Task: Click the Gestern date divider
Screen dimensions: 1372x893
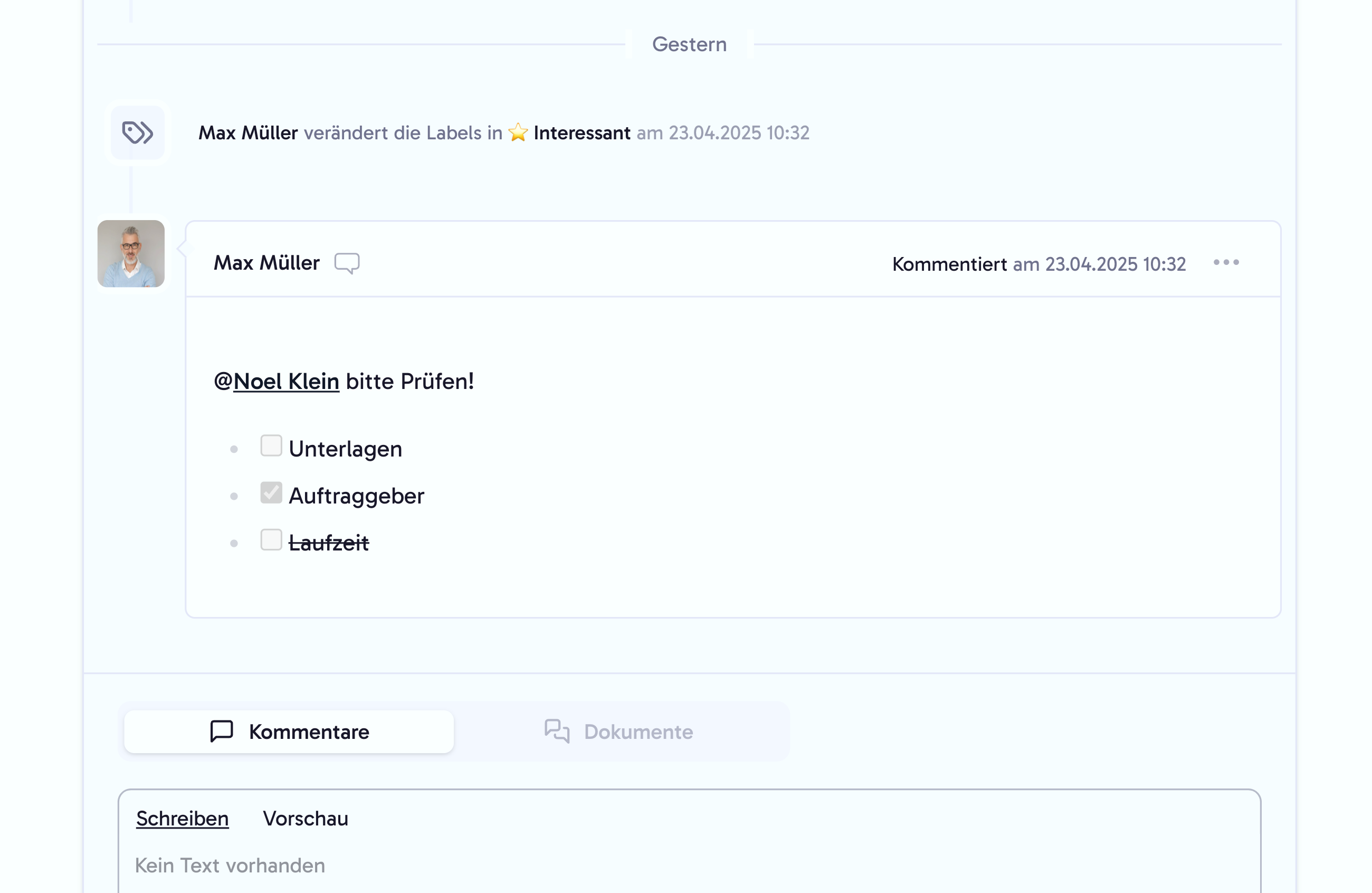Action: tap(690, 44)
